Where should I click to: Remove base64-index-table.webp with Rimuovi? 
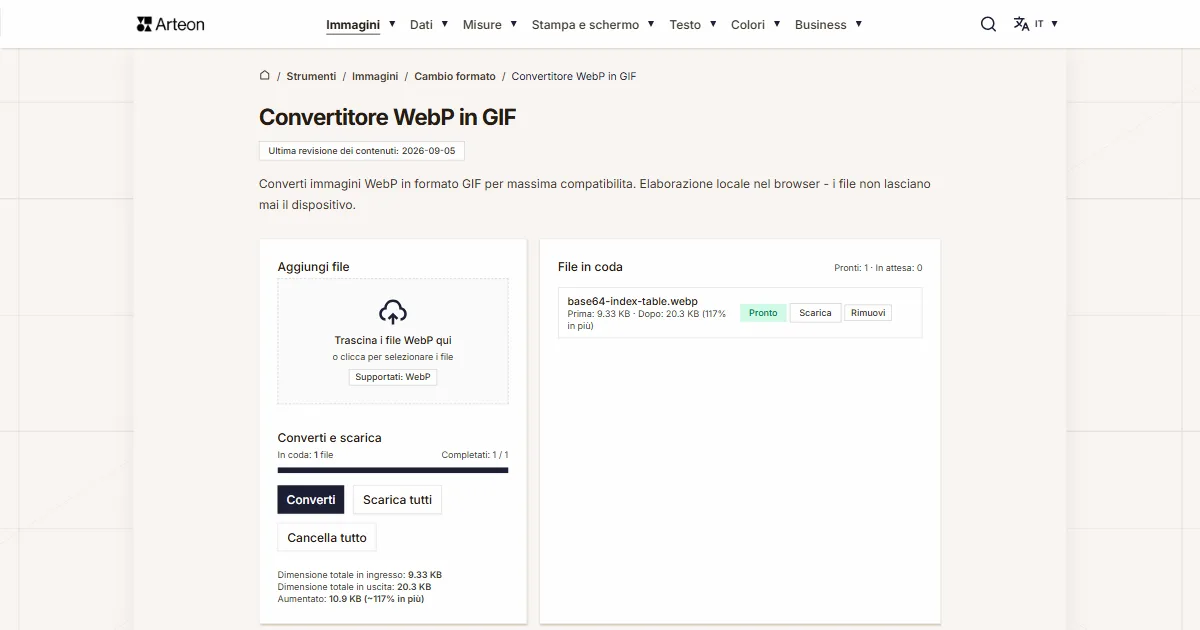pyautogui.click(x=868, y=313)
